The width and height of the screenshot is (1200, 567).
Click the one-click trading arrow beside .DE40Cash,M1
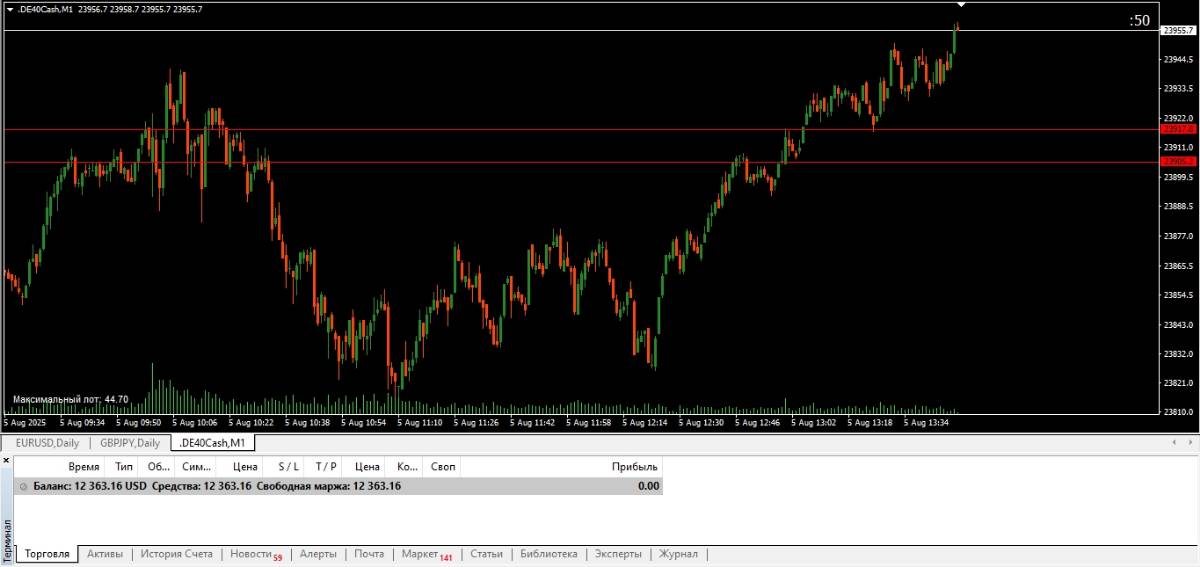[x=10, y=10]
